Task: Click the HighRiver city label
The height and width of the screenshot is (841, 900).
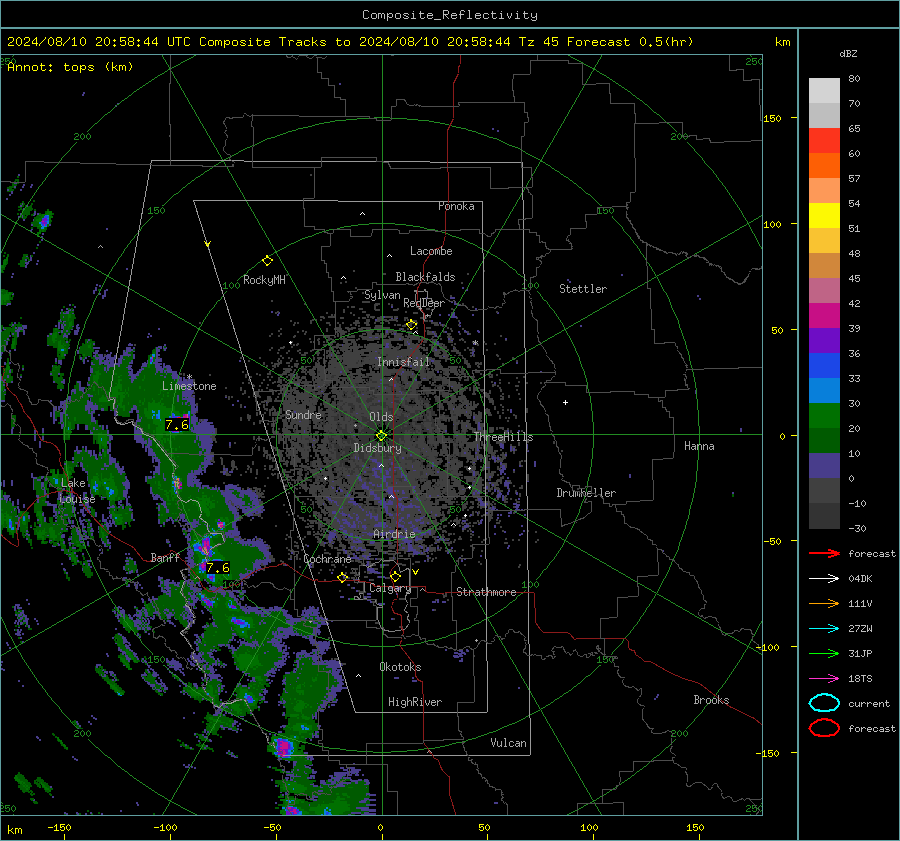Action: [x=415, y=702]
